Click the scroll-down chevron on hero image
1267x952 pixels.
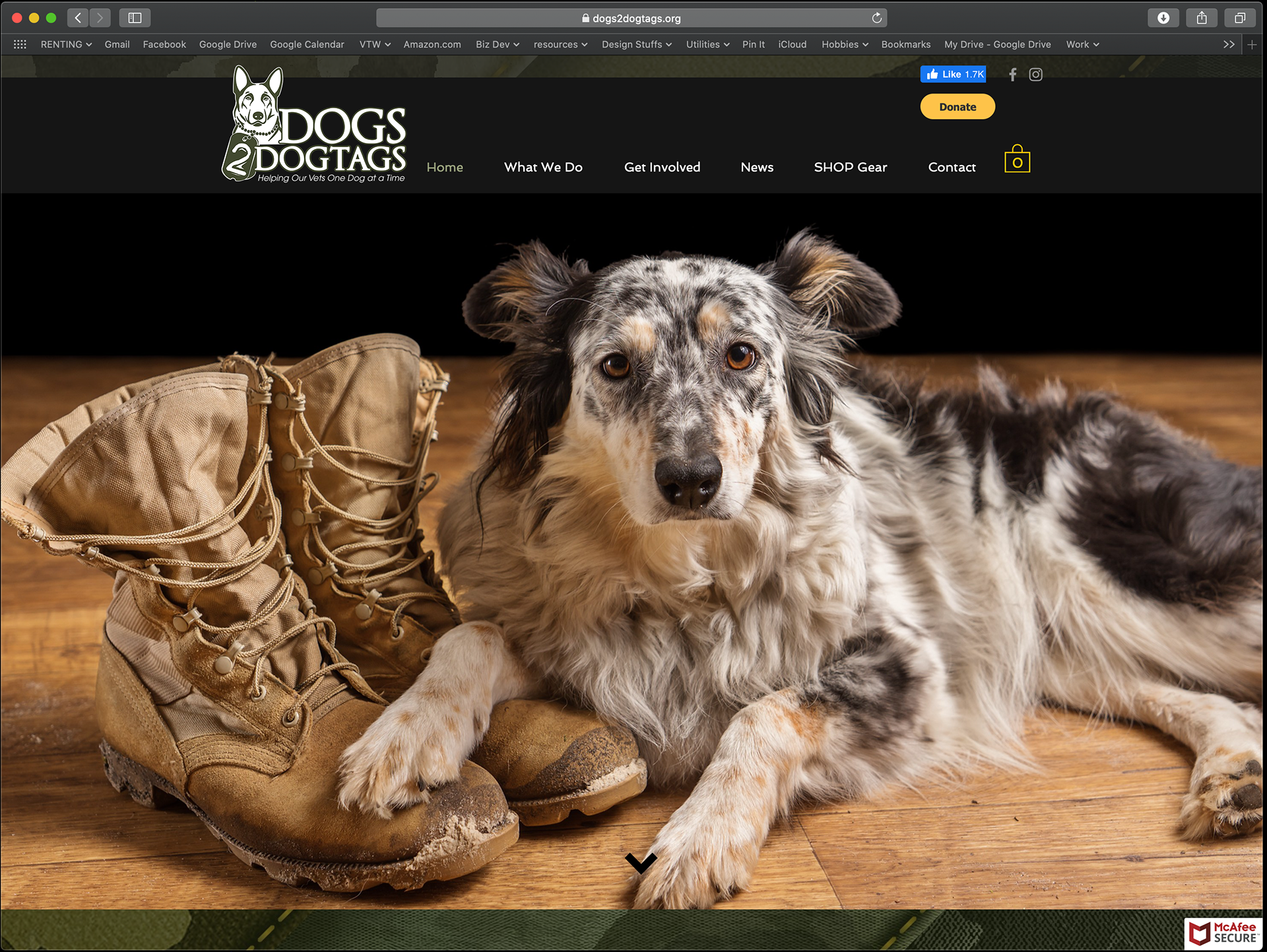tap(640, 862)
